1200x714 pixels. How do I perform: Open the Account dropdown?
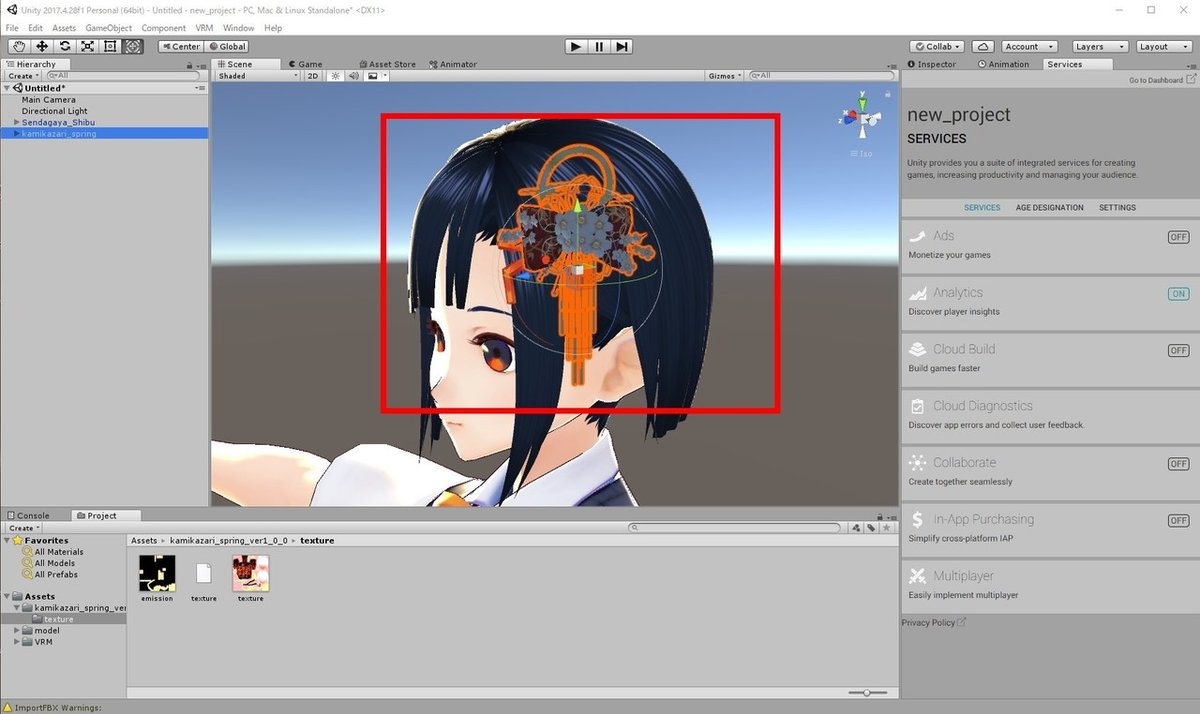click(x=1028, y=46)
